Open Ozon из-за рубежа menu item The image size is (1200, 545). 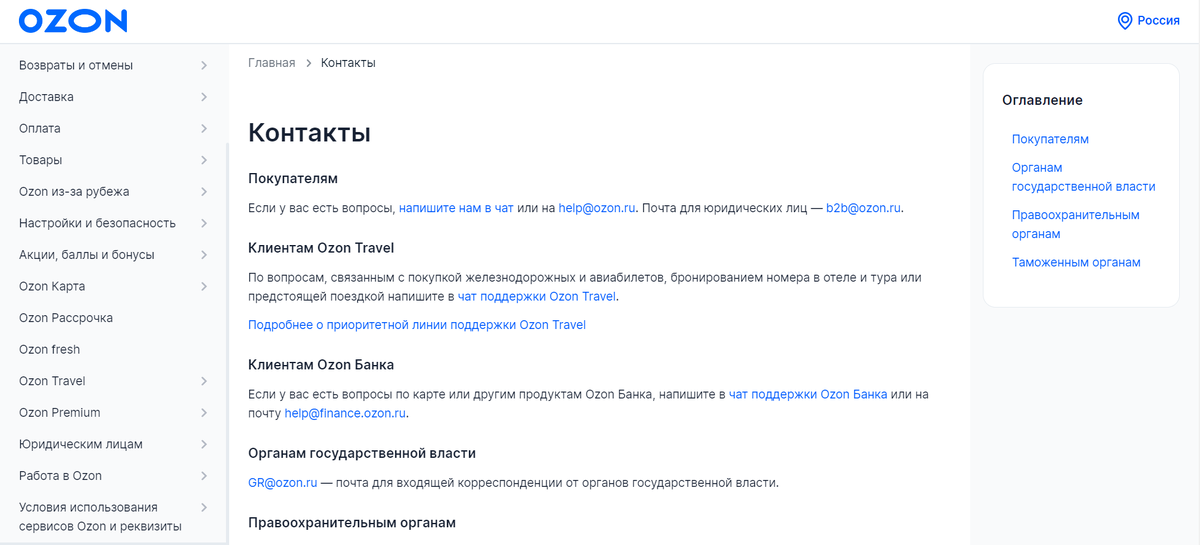pos(74,191)
